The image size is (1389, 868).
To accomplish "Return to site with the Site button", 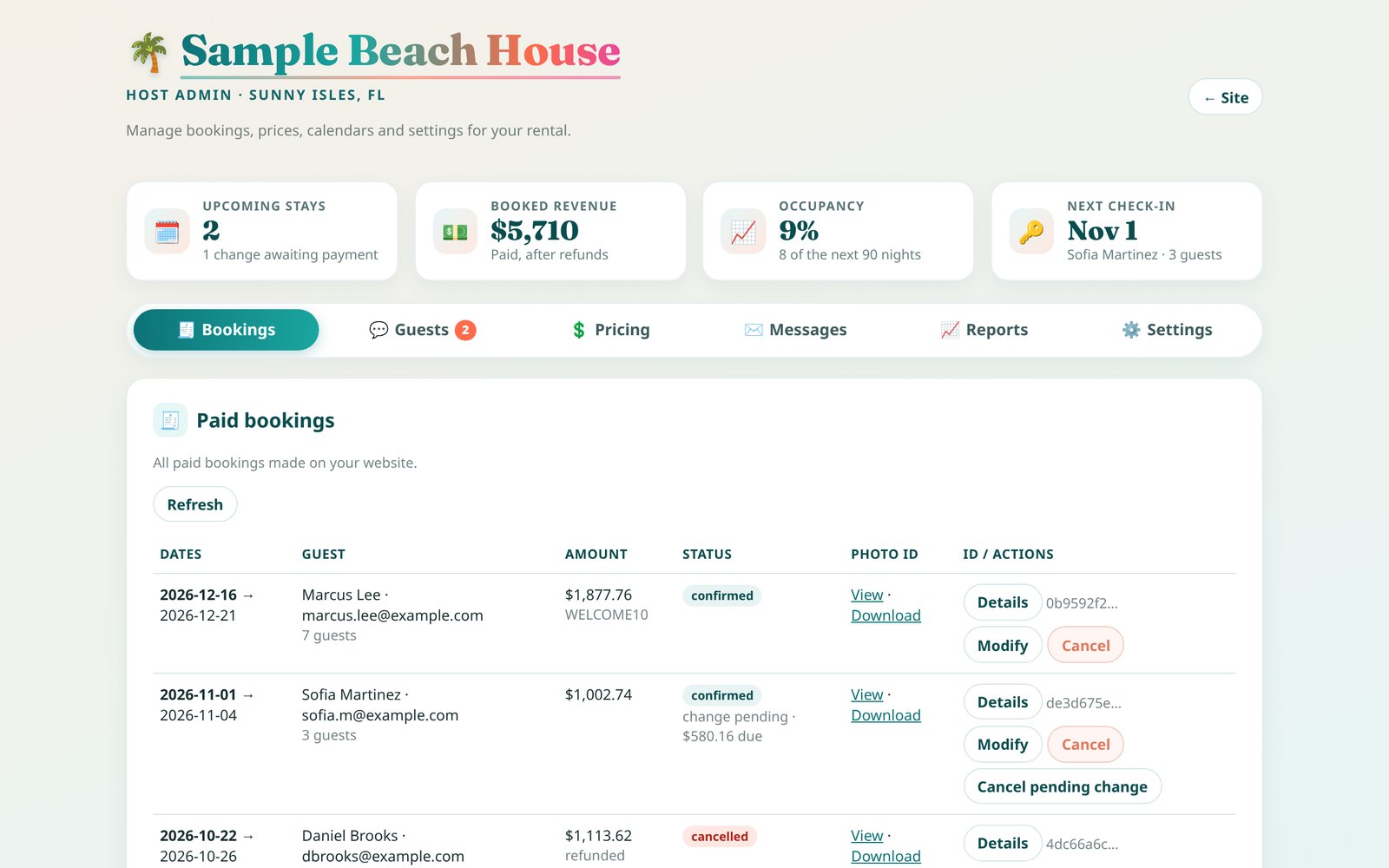I will [1225, 97].
